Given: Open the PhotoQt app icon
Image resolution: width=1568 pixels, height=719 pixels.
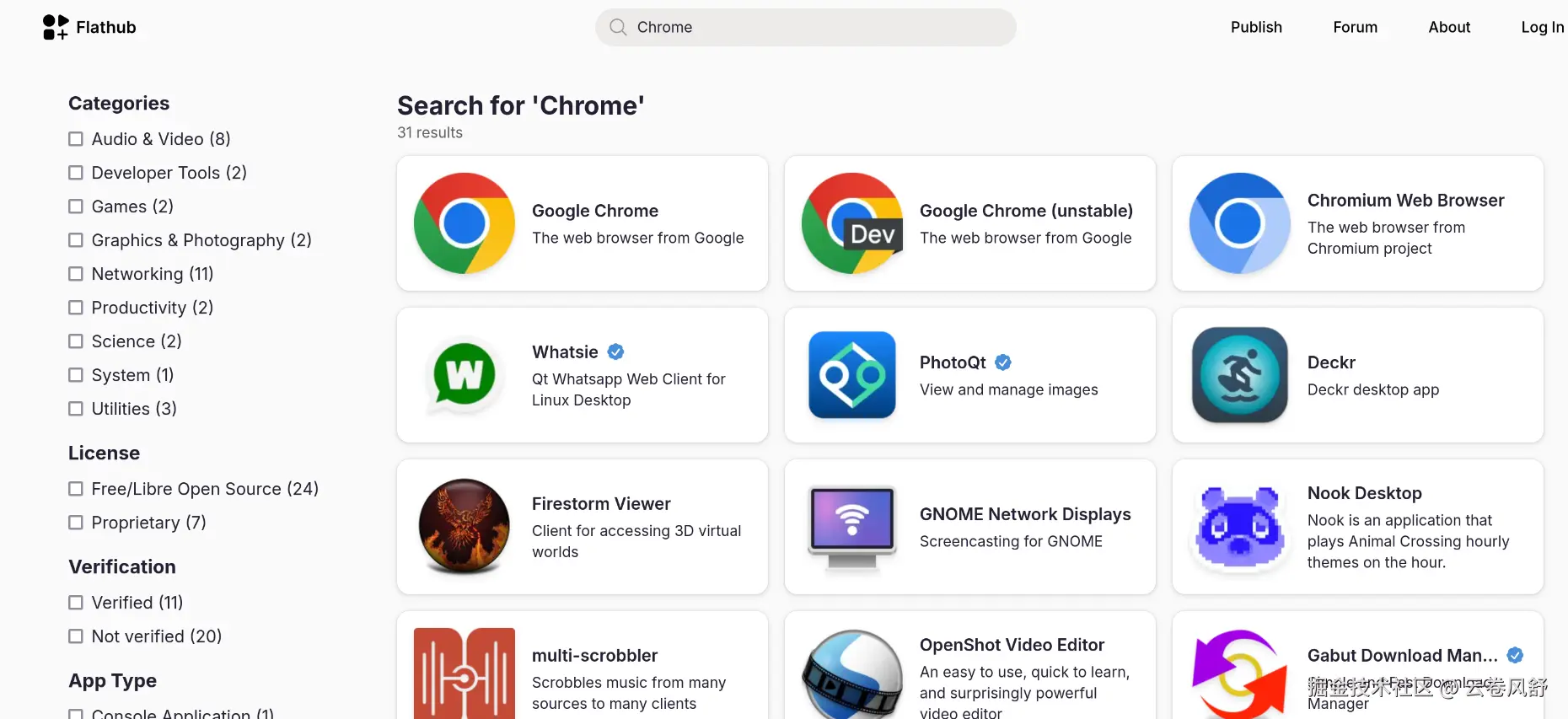Looking at the screenshot, I should (852, 375).
